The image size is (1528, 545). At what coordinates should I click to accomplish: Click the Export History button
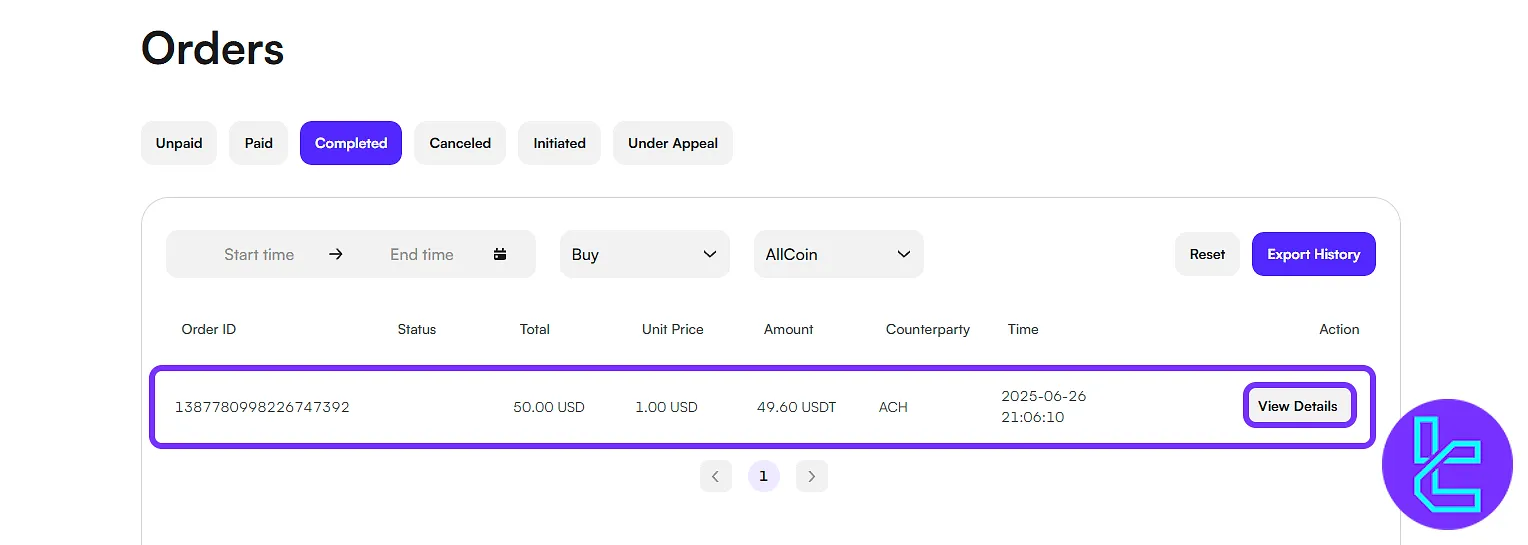[x=1314, y=254]
